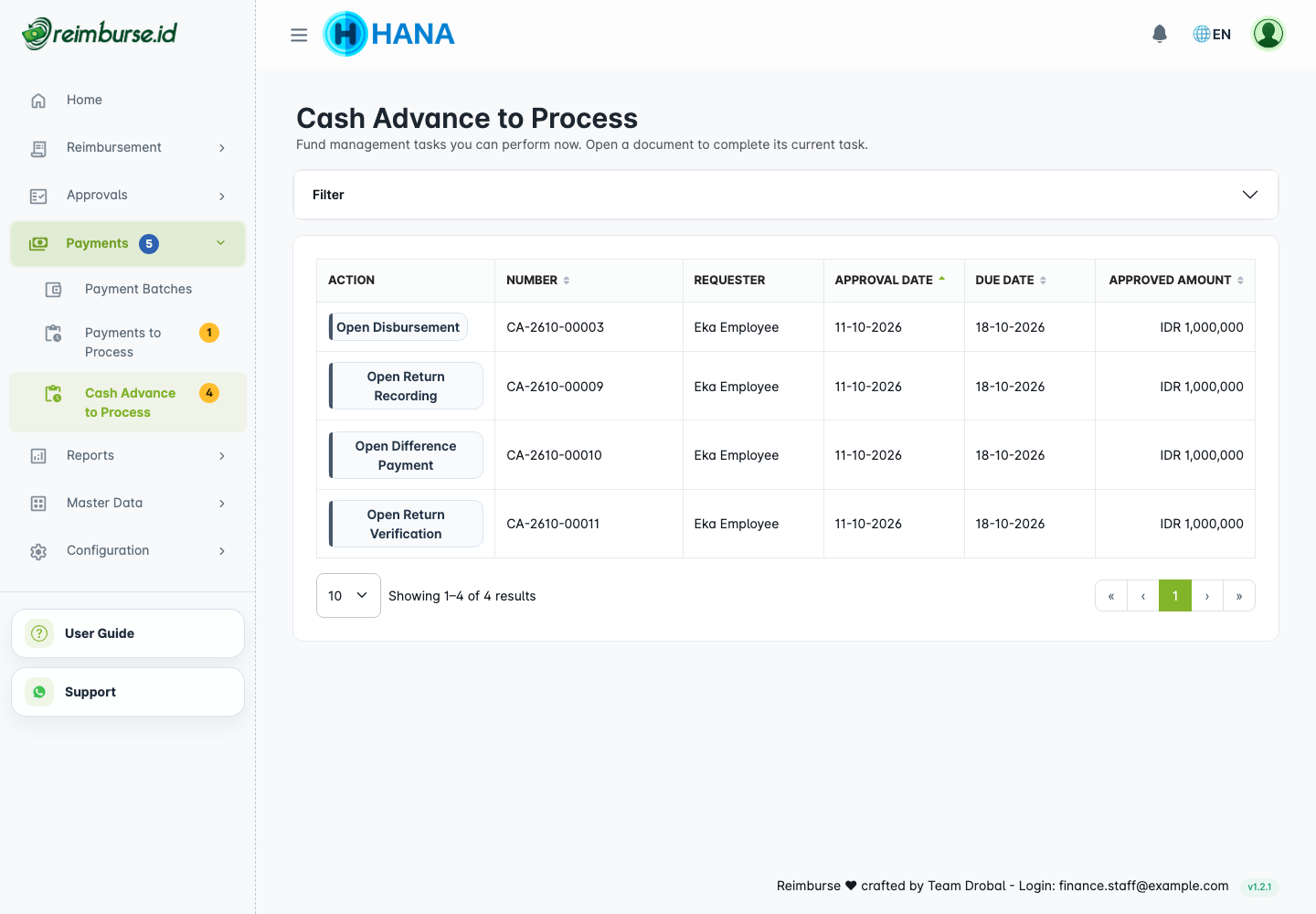Jump to the first page button

[x=1111, y=596]
